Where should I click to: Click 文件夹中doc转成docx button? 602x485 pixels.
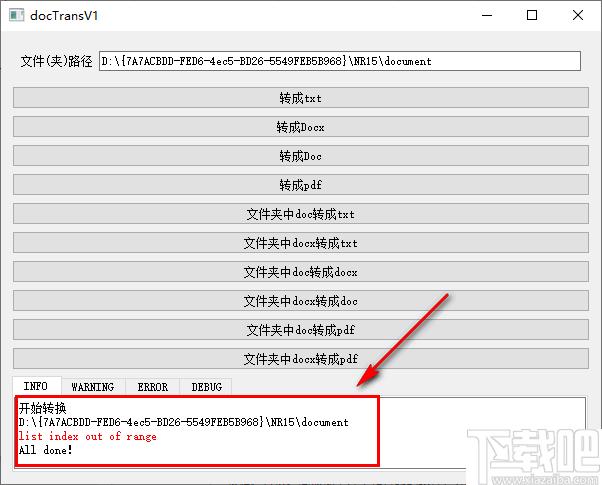coord(301,272)
